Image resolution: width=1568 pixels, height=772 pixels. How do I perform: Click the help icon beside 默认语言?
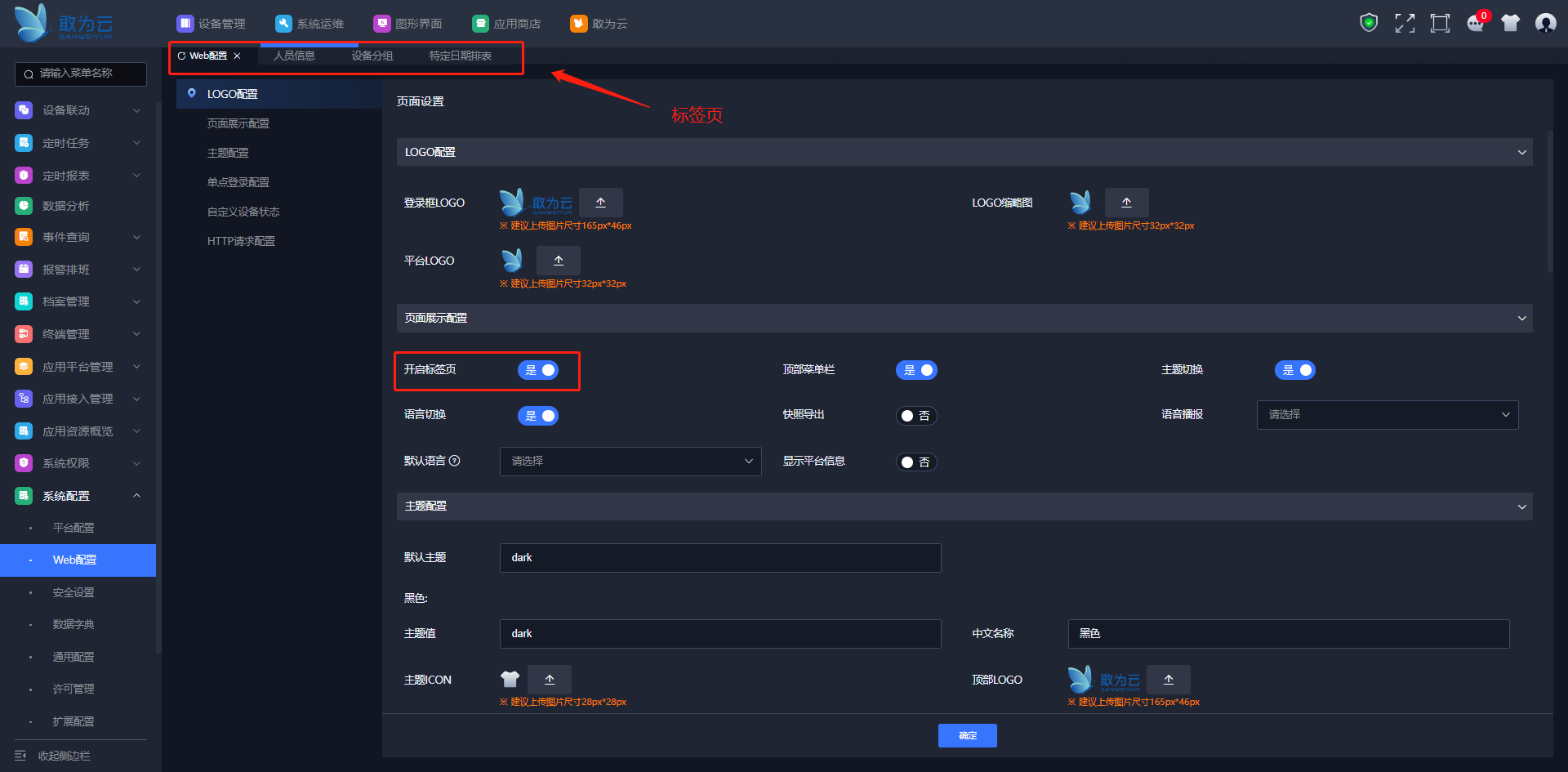pyautogui.click(x=455, y=461)
